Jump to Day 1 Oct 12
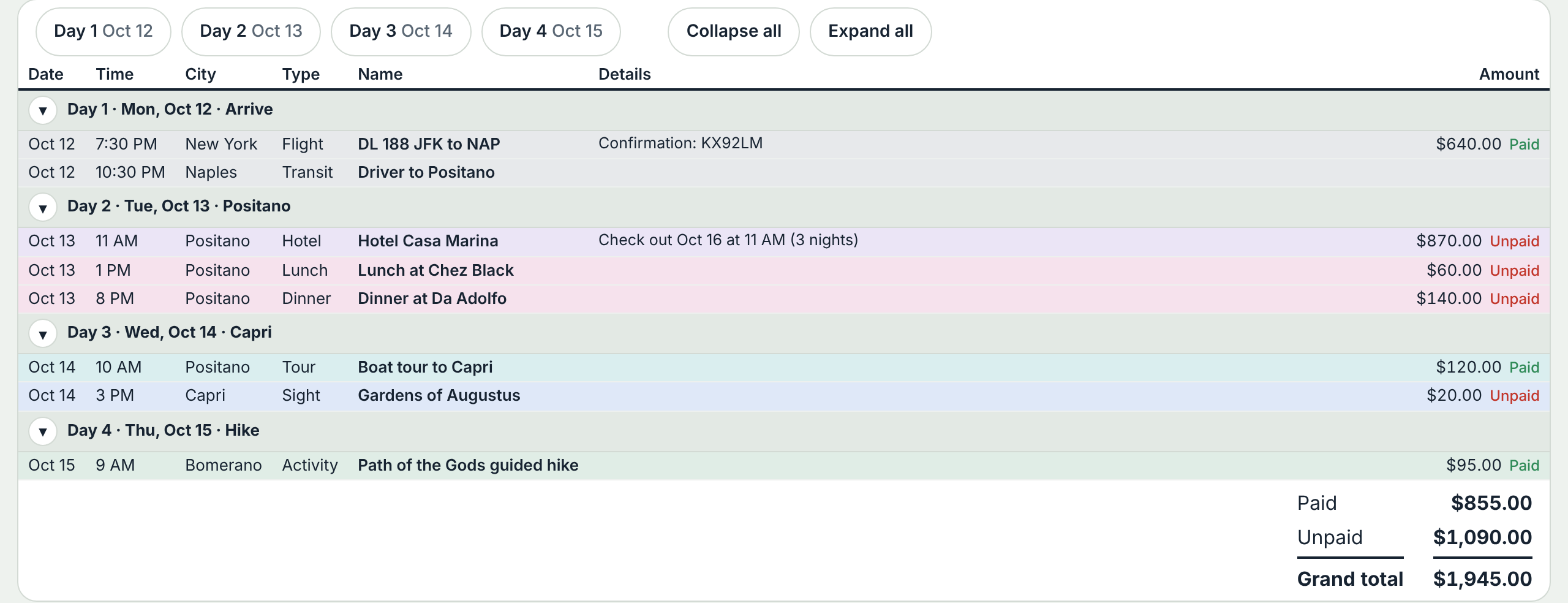The width and height of the screenshot is (1568, 603). click(x=104, y=31)
